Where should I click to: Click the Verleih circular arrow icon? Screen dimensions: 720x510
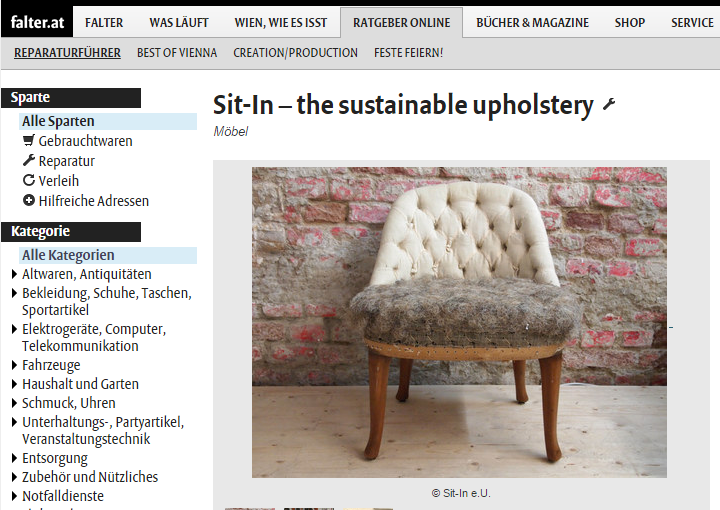pos(29,180)
